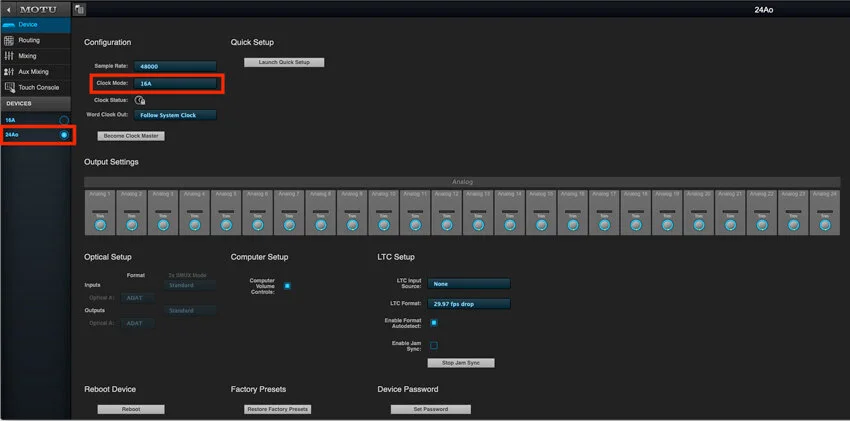The image size is (850, 421).
Task: Click the Output Settings heading
Action: (x=111, y=162)
